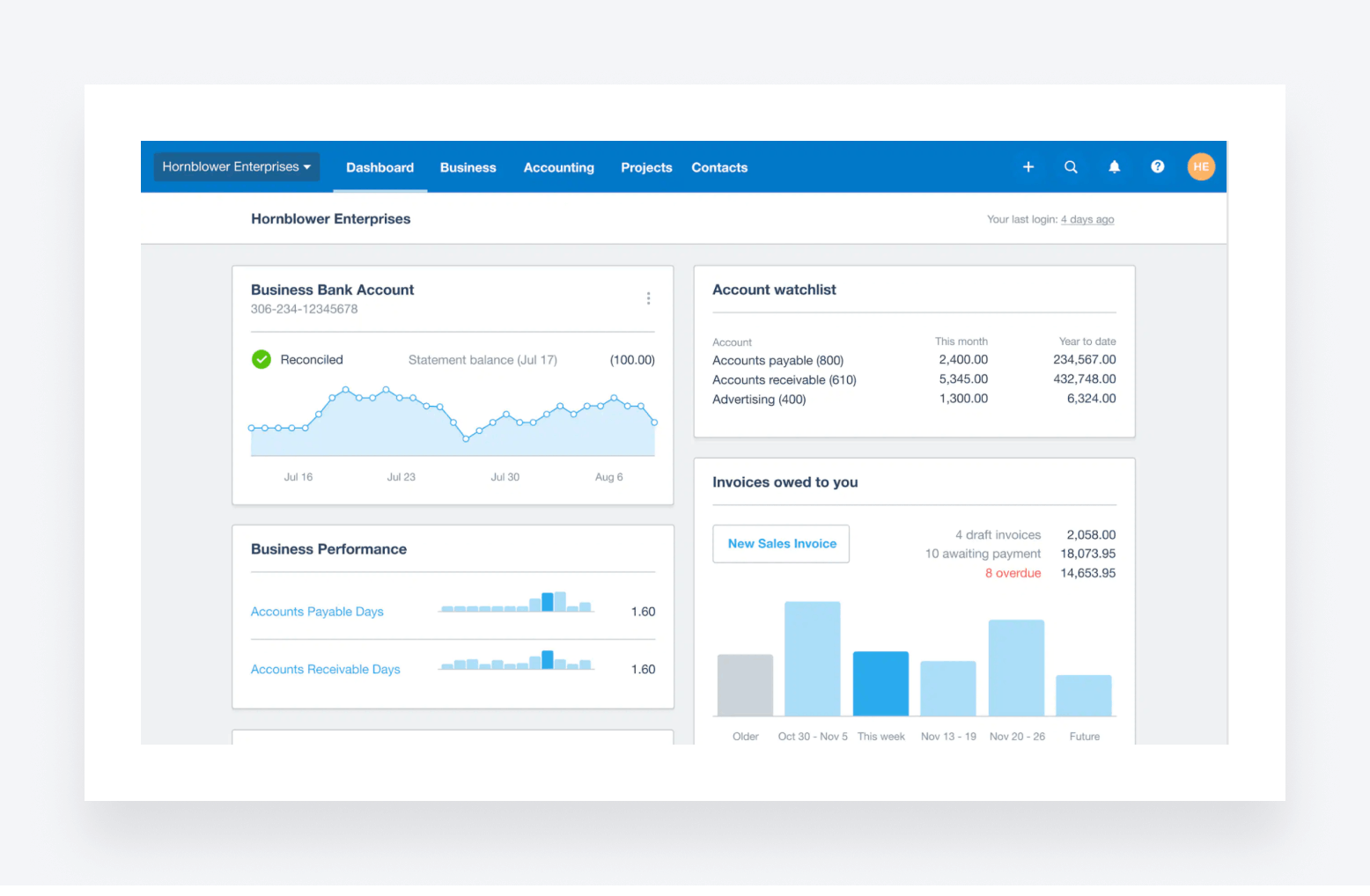Open search via the magnifier icon

point(1071,167)
